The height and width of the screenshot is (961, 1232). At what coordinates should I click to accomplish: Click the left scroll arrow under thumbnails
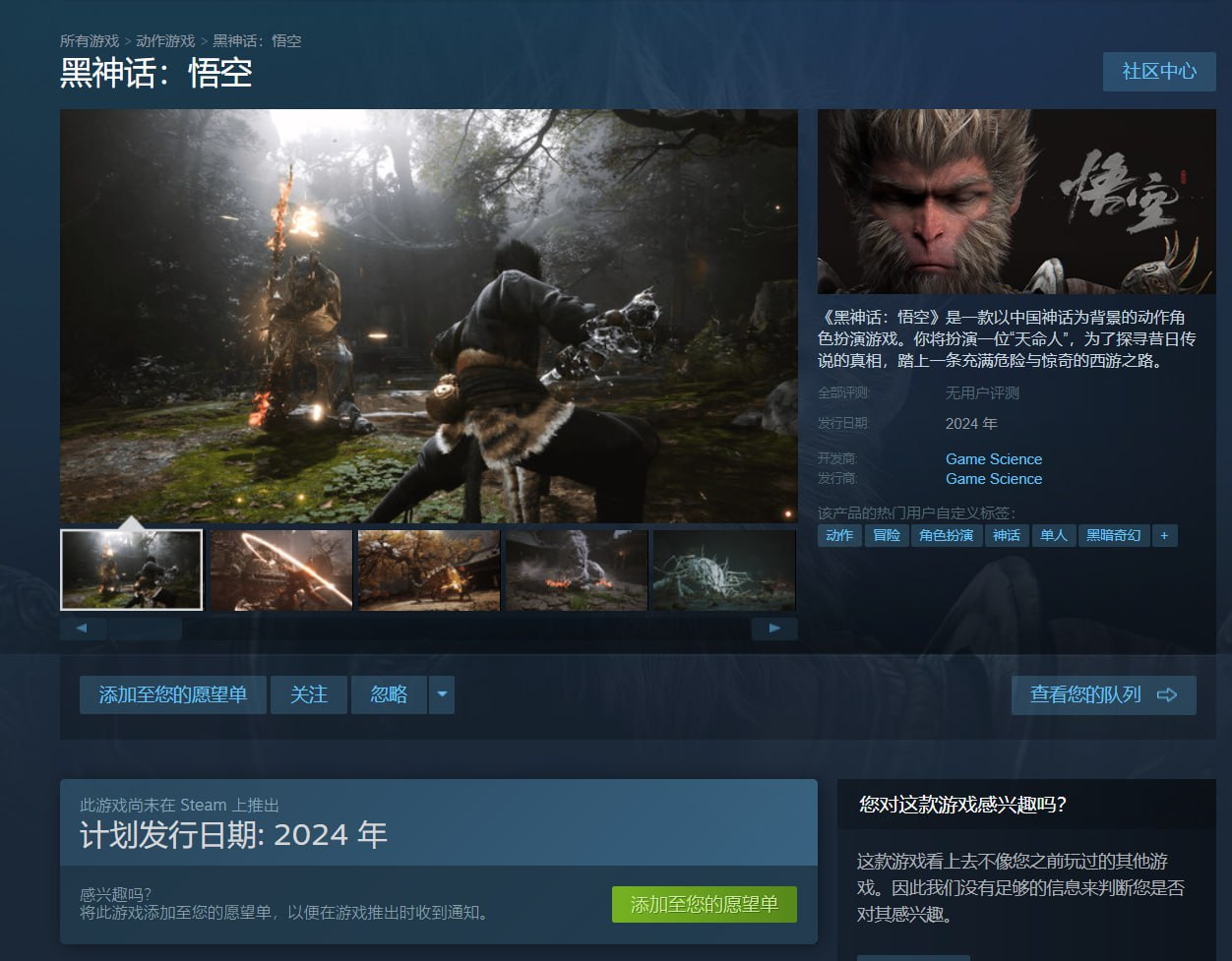(x=83, y=629)
